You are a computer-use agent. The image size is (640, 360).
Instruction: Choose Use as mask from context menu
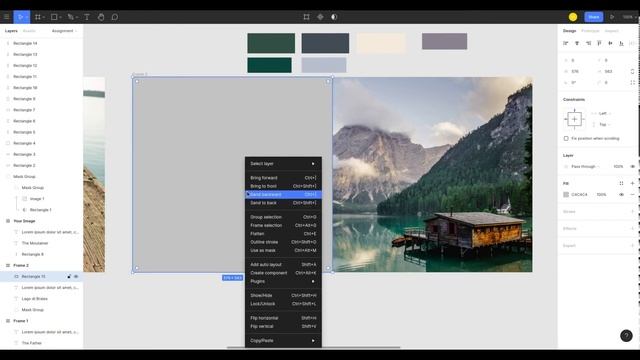pos(283,250)
